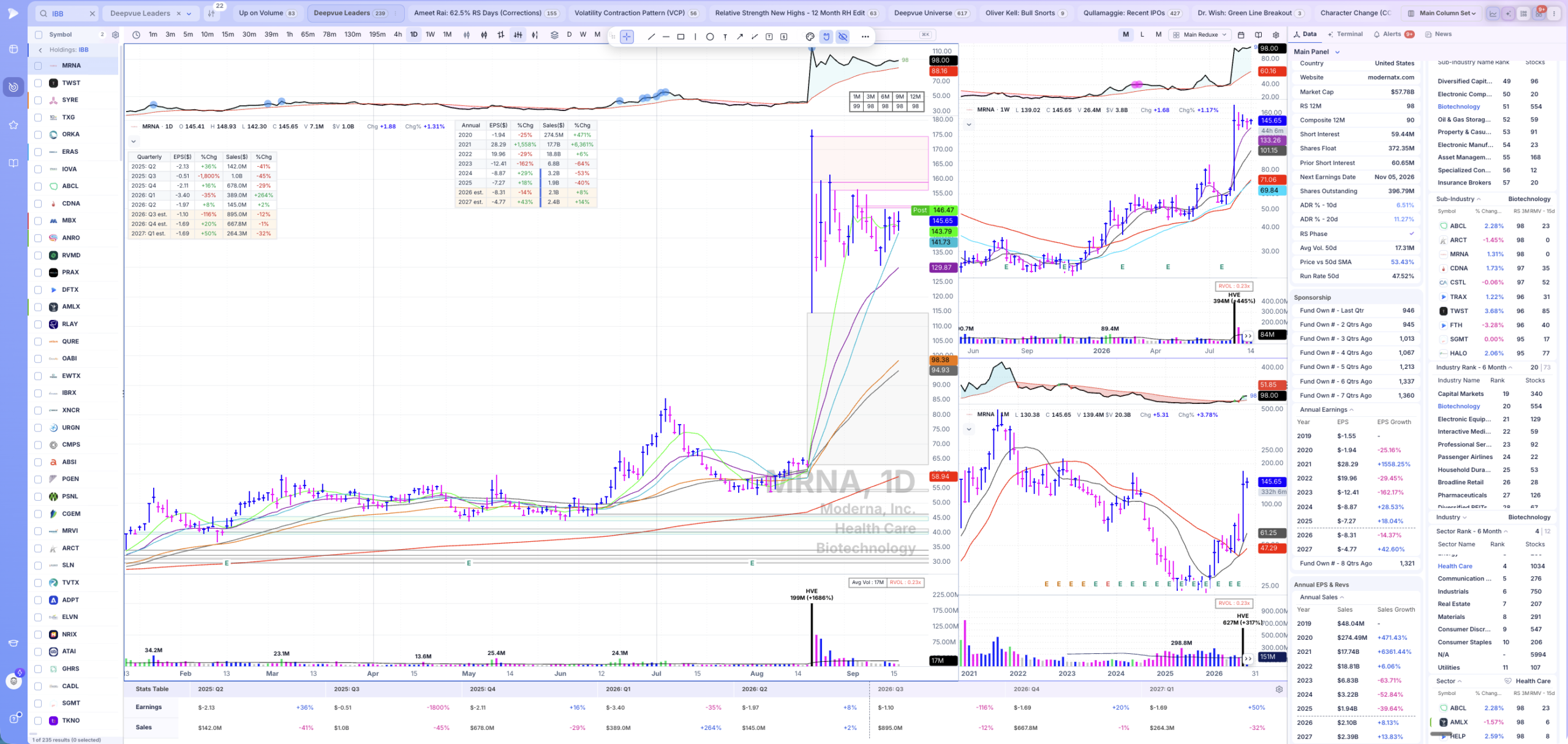Image resolution: width=1568 pixels, height=744 pixels.
Task: Toggle hide drawings eye icon
Action: (x=843, y=37)
